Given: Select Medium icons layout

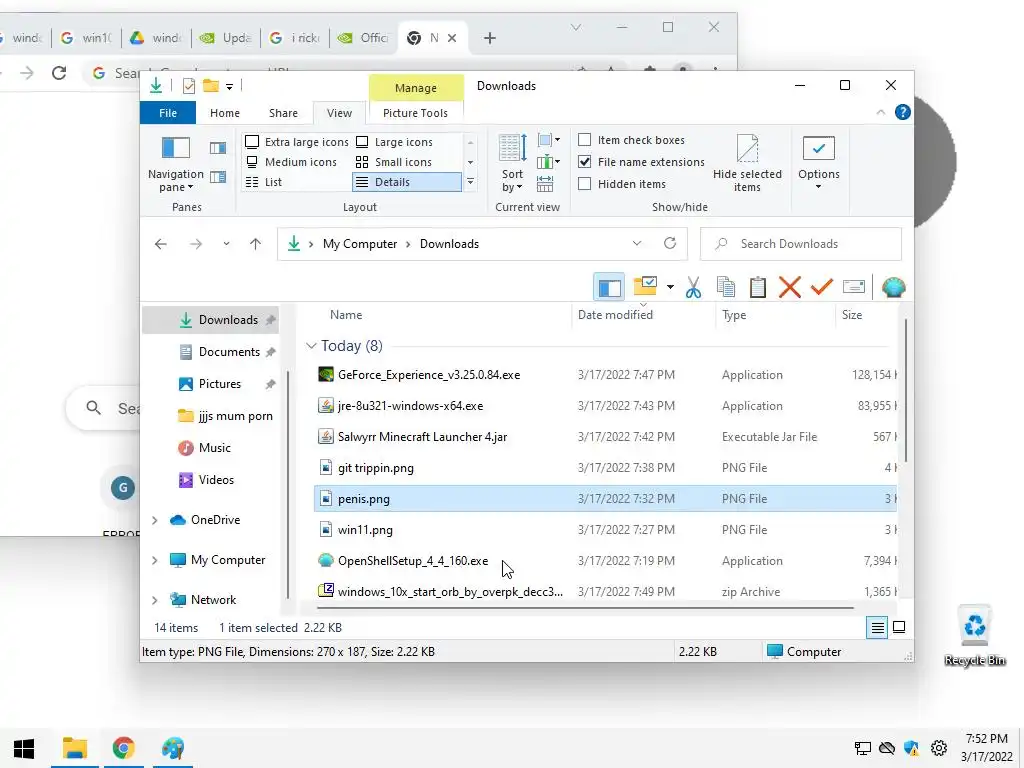Looking at the screenshot, I should click(291, 162).
